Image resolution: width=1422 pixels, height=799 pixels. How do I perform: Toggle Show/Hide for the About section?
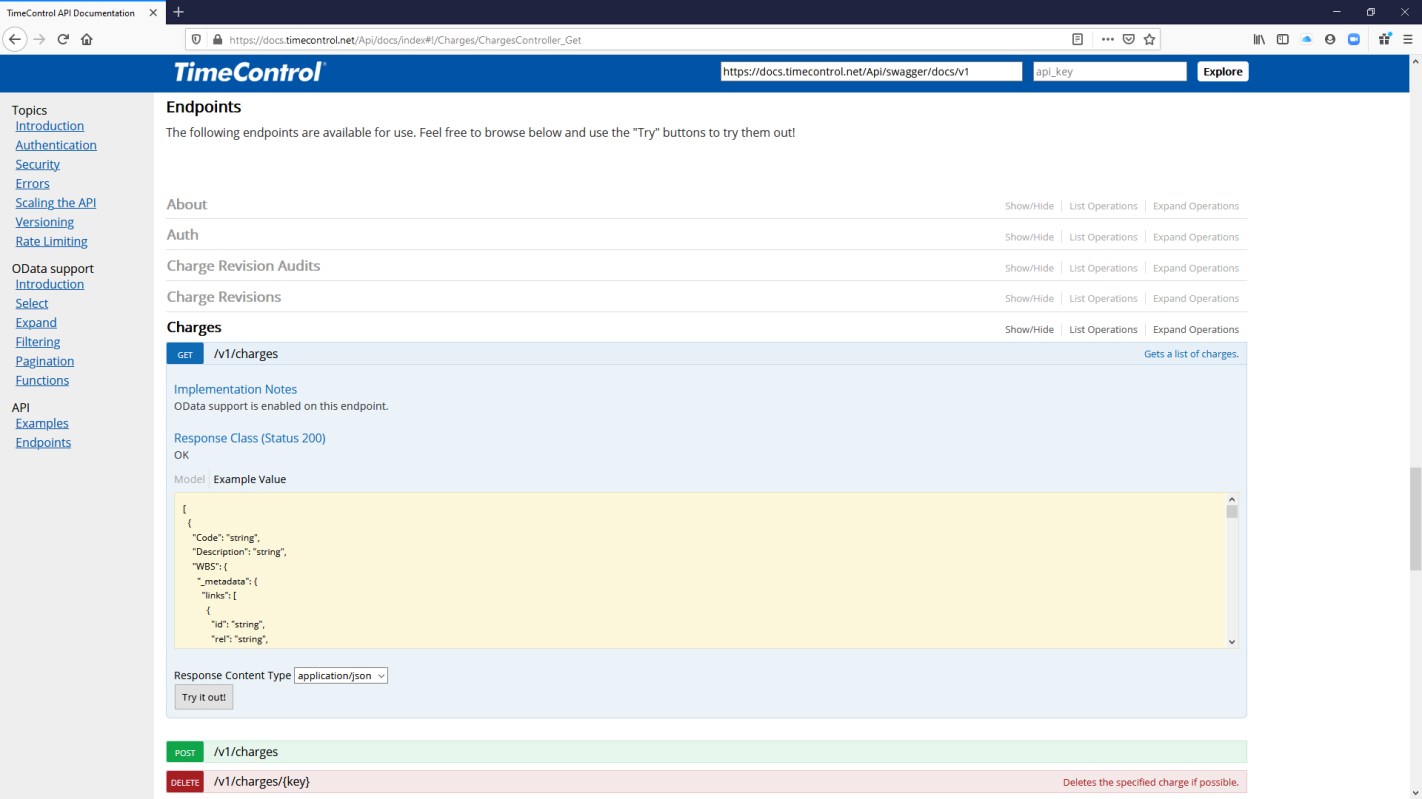1029,206
